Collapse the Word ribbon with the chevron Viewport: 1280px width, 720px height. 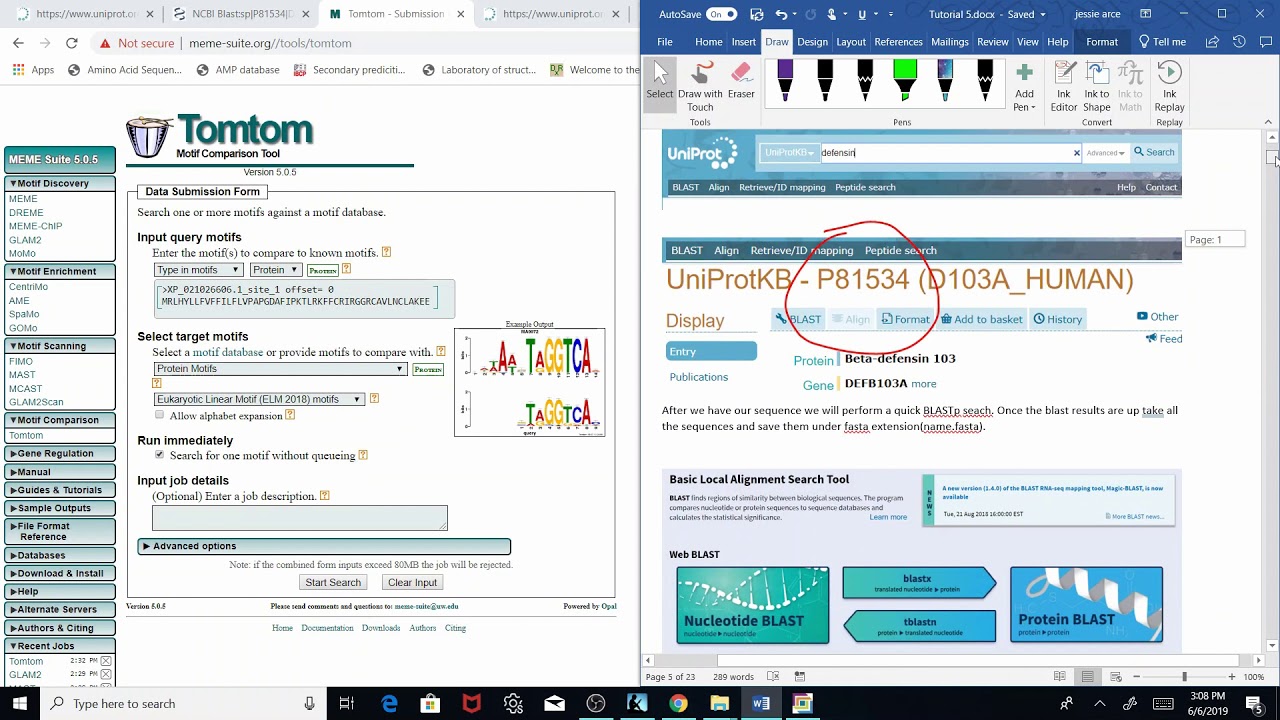point(1269,121)
